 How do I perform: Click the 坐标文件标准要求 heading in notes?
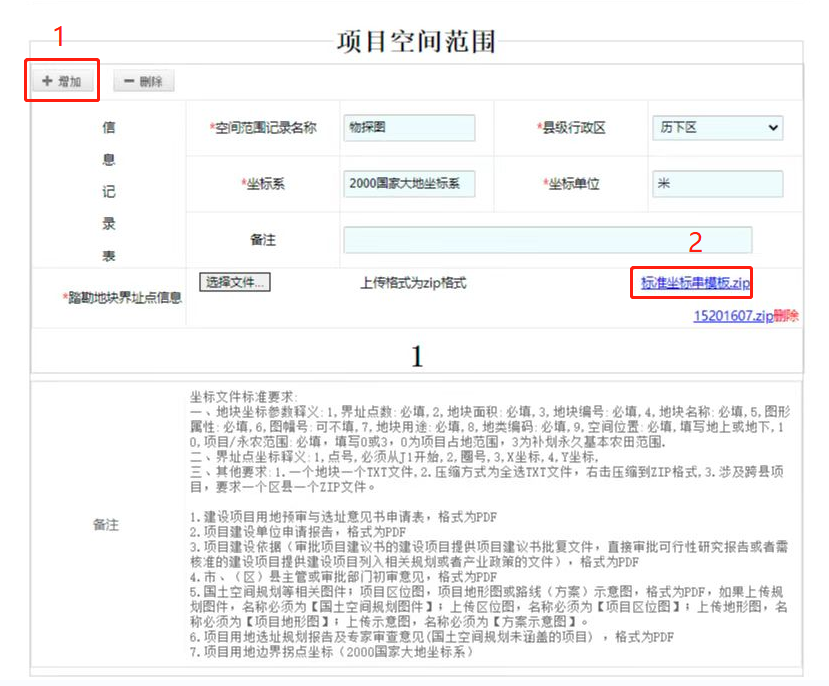(x=244, y=396)
